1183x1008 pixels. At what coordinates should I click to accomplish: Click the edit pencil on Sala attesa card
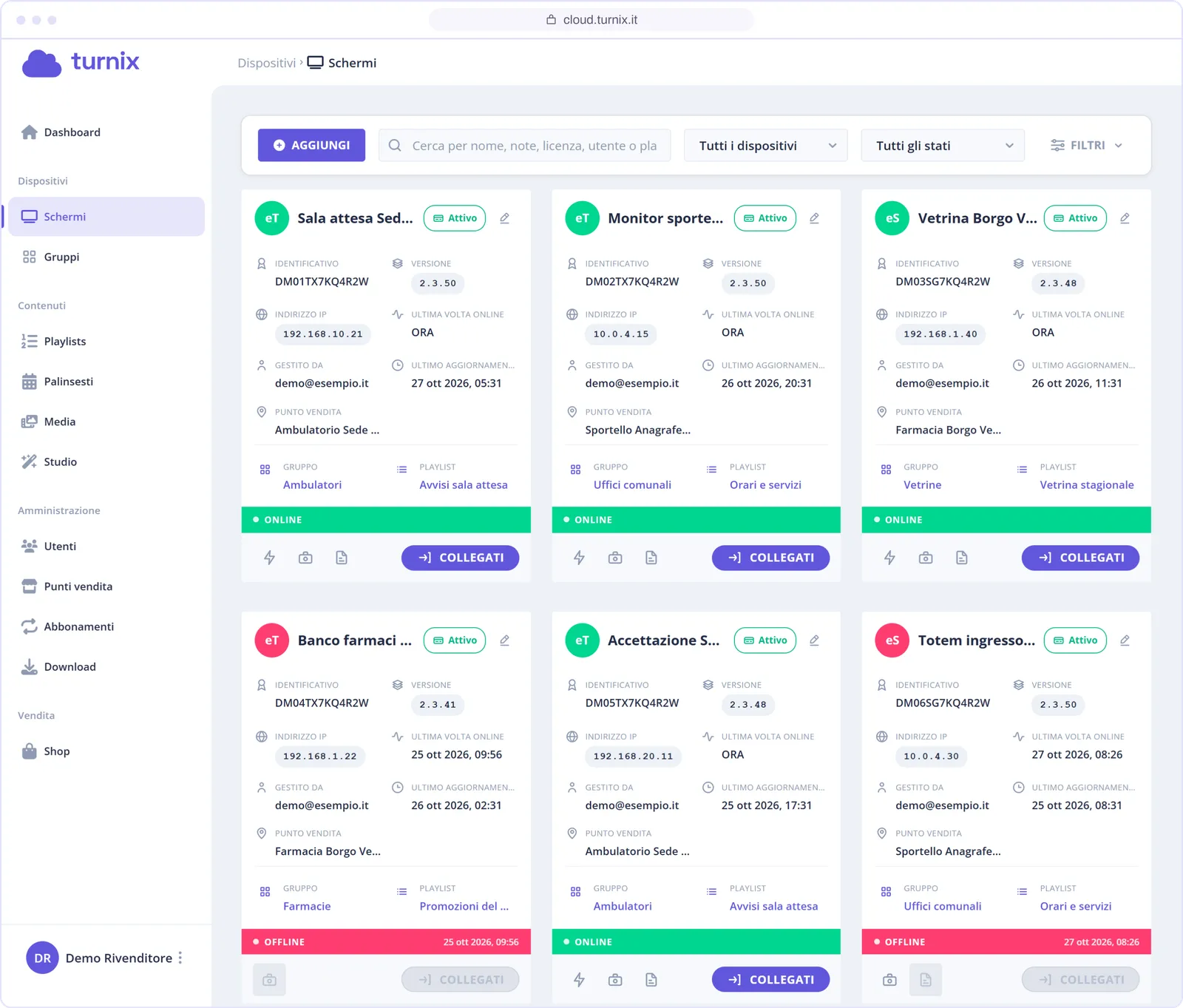(504, 218)
